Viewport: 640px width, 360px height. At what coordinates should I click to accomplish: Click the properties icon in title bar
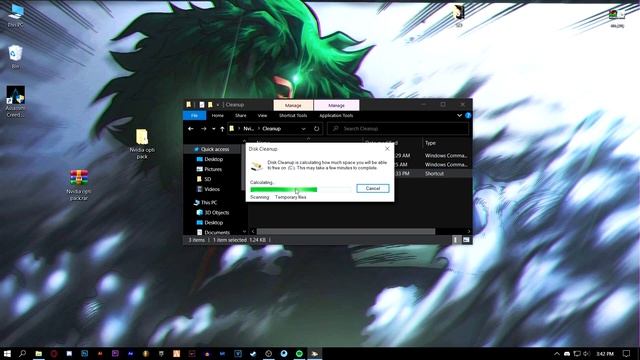[x=202, y=105]
